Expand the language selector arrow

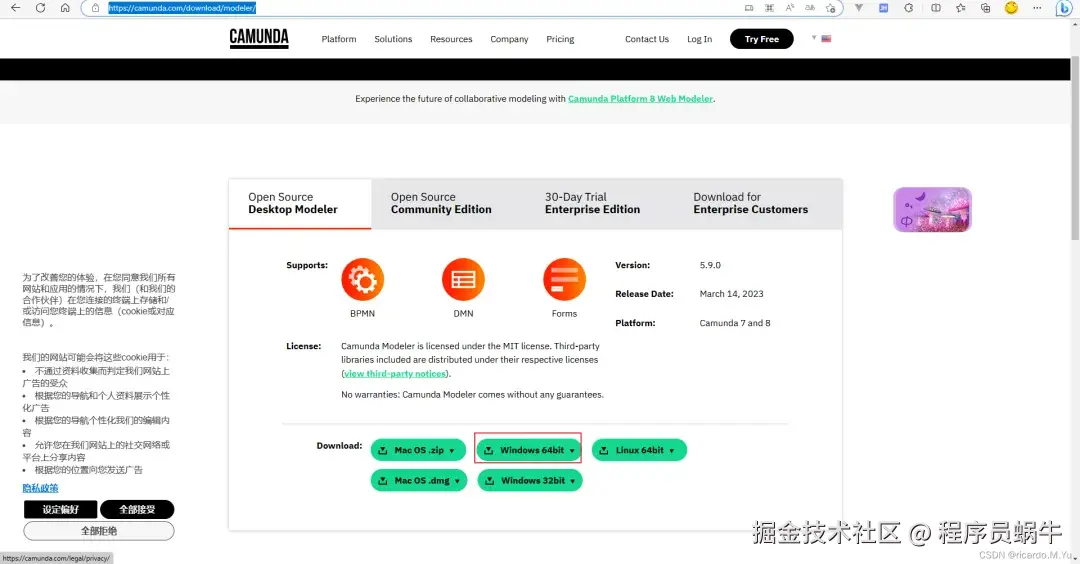point(814,38)
